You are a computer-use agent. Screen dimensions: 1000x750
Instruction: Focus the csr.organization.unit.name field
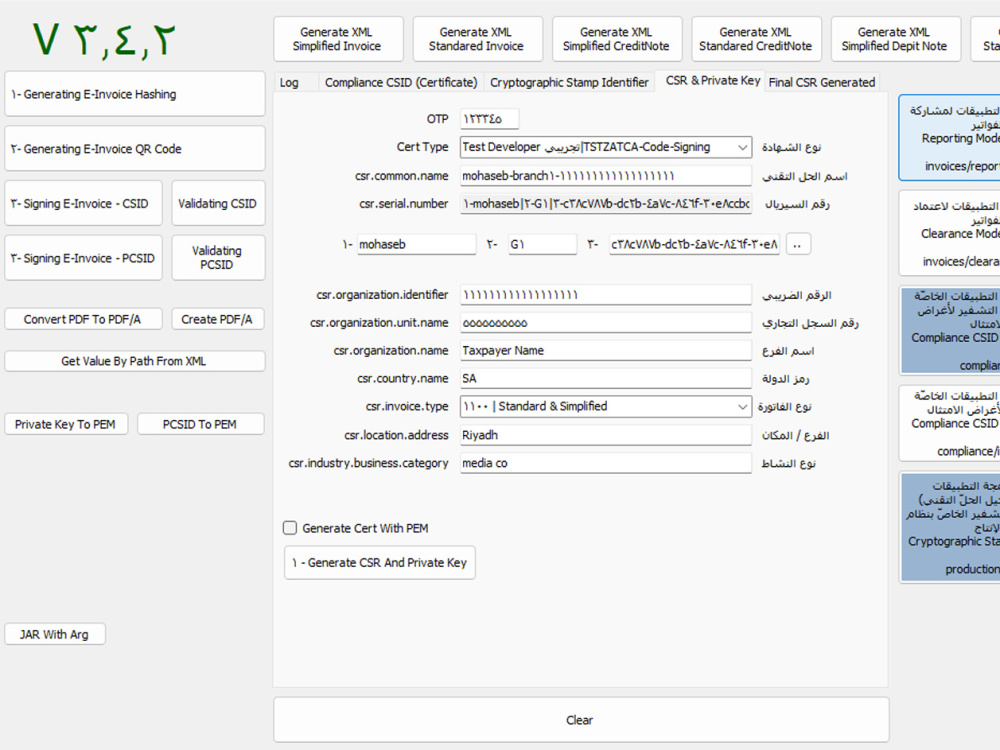606,323
